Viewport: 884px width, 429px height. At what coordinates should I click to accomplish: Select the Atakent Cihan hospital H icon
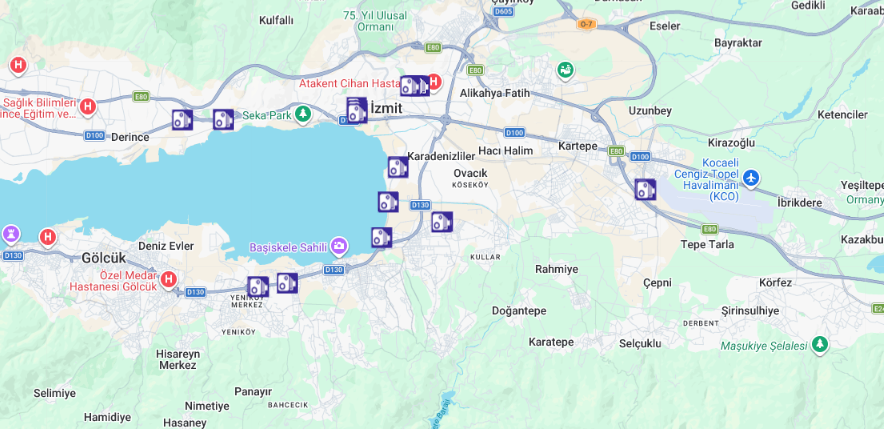tap(433, 82)
